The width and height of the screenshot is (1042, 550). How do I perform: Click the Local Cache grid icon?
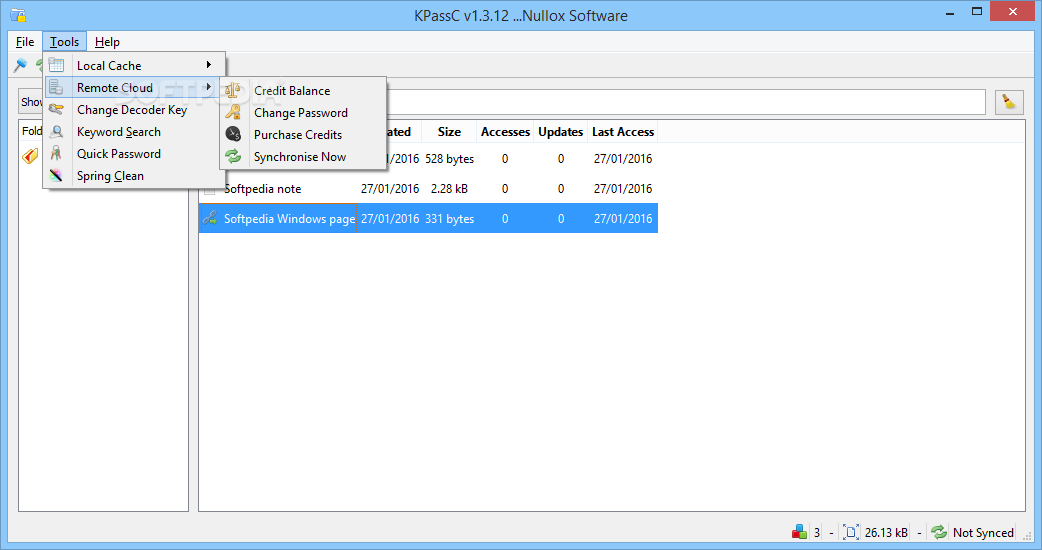pyautogui.click(x=56, y=65)
